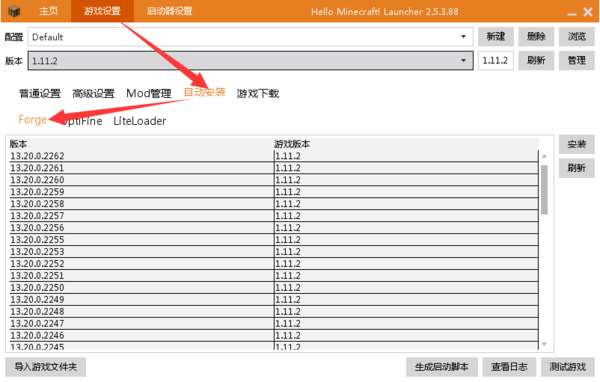Screen dimensions: 600x382
Task: Select the Mod管理 sub-tab
Action: [x=149, y=93]
